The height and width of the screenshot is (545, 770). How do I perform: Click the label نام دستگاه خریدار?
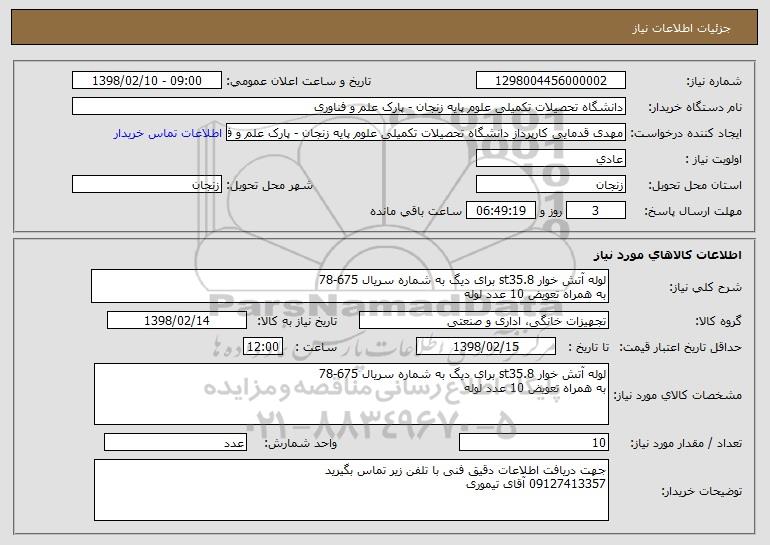(695, 108)
